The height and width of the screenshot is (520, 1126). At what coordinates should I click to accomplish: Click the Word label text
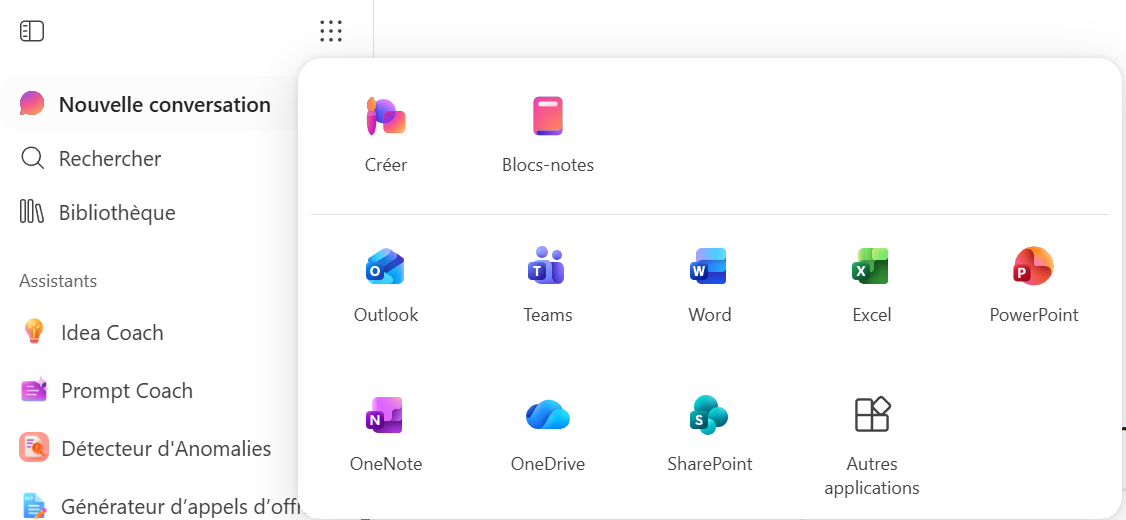pos(709,315)
